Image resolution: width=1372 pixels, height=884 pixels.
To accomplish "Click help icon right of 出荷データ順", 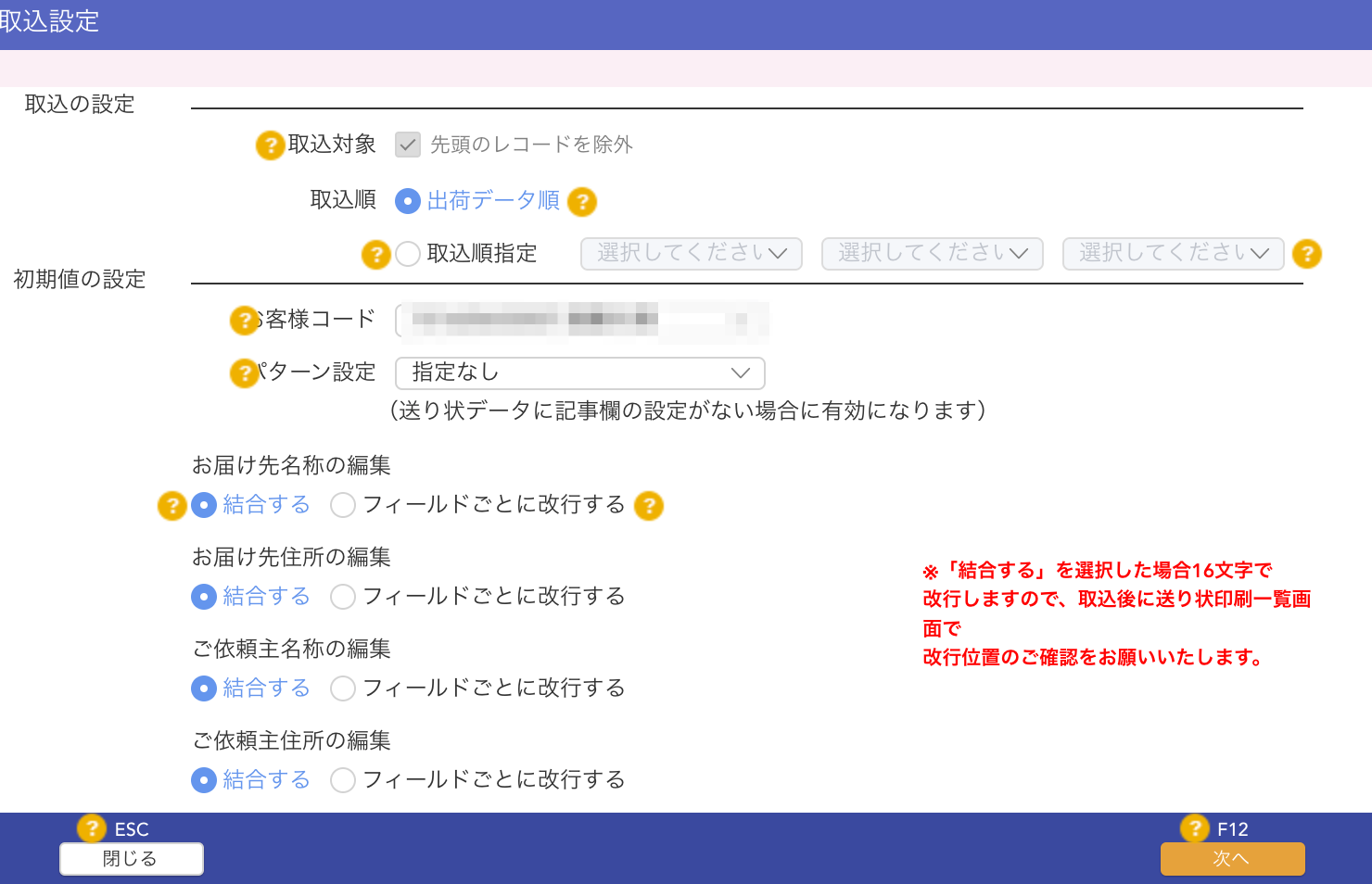I will (581, 202).
